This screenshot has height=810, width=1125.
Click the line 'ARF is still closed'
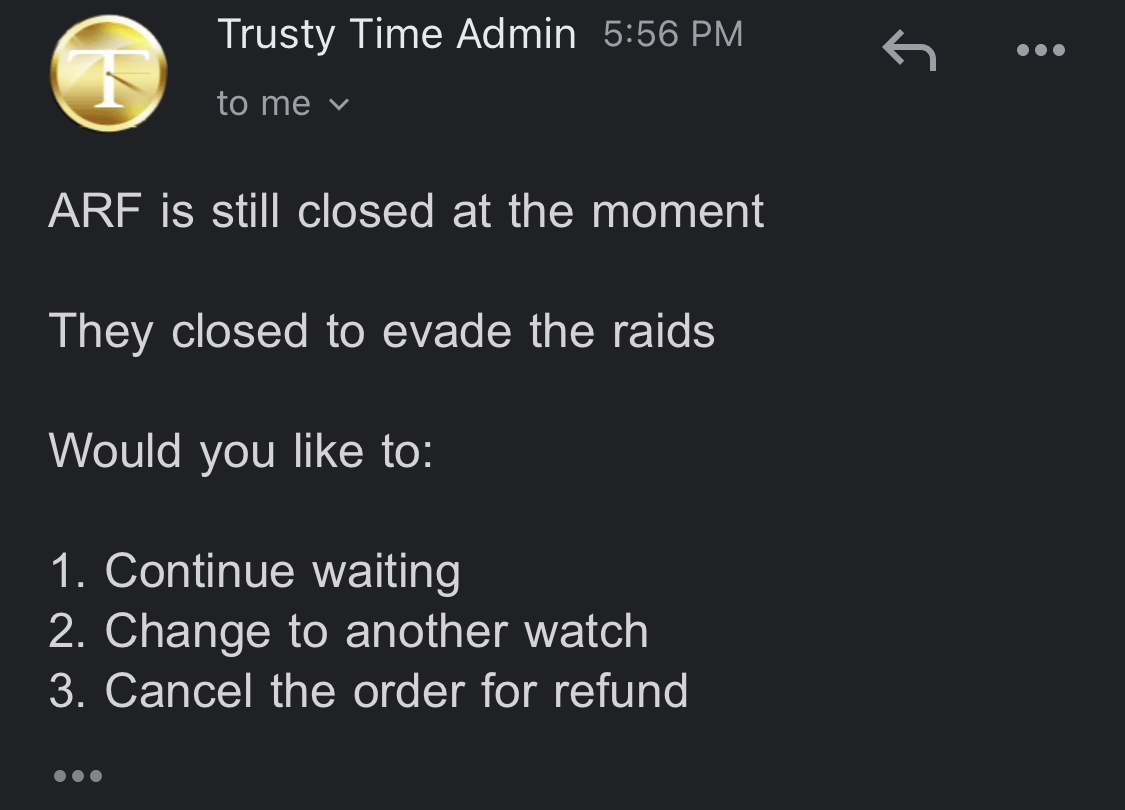coord(406,211)
